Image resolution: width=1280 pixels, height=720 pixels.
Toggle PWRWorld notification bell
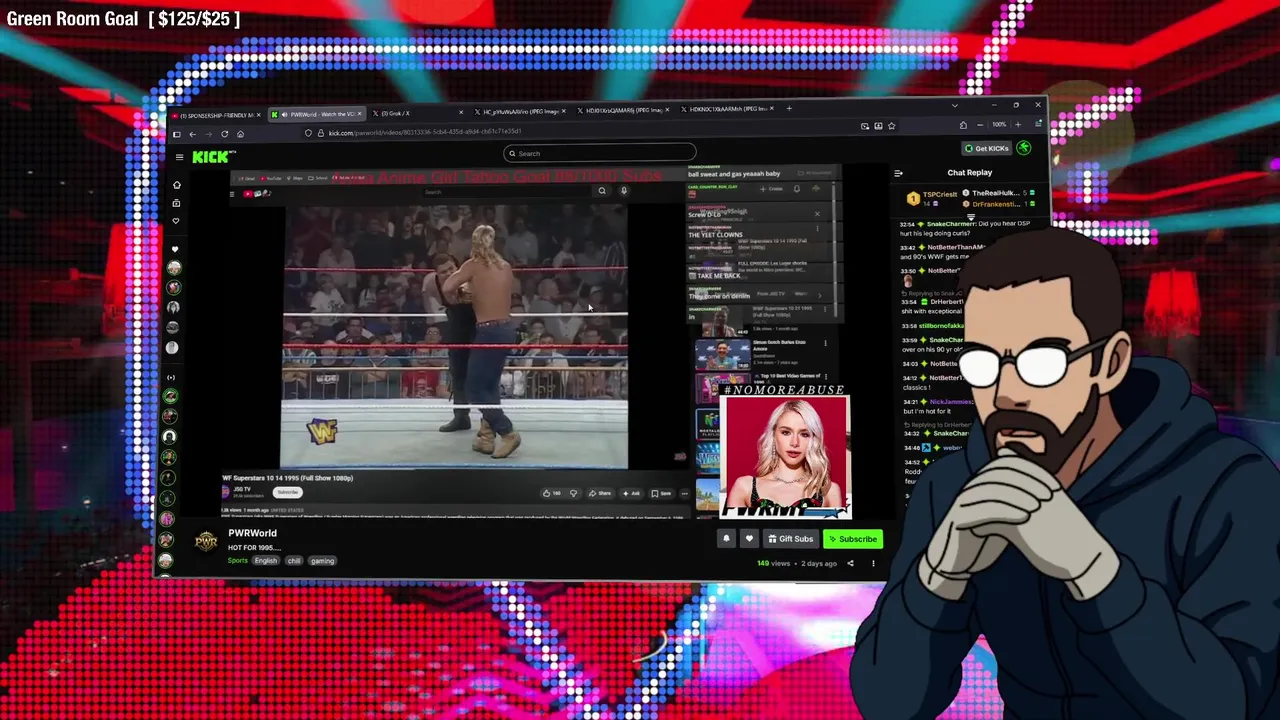pyautogui.click(x=726, y=539)
